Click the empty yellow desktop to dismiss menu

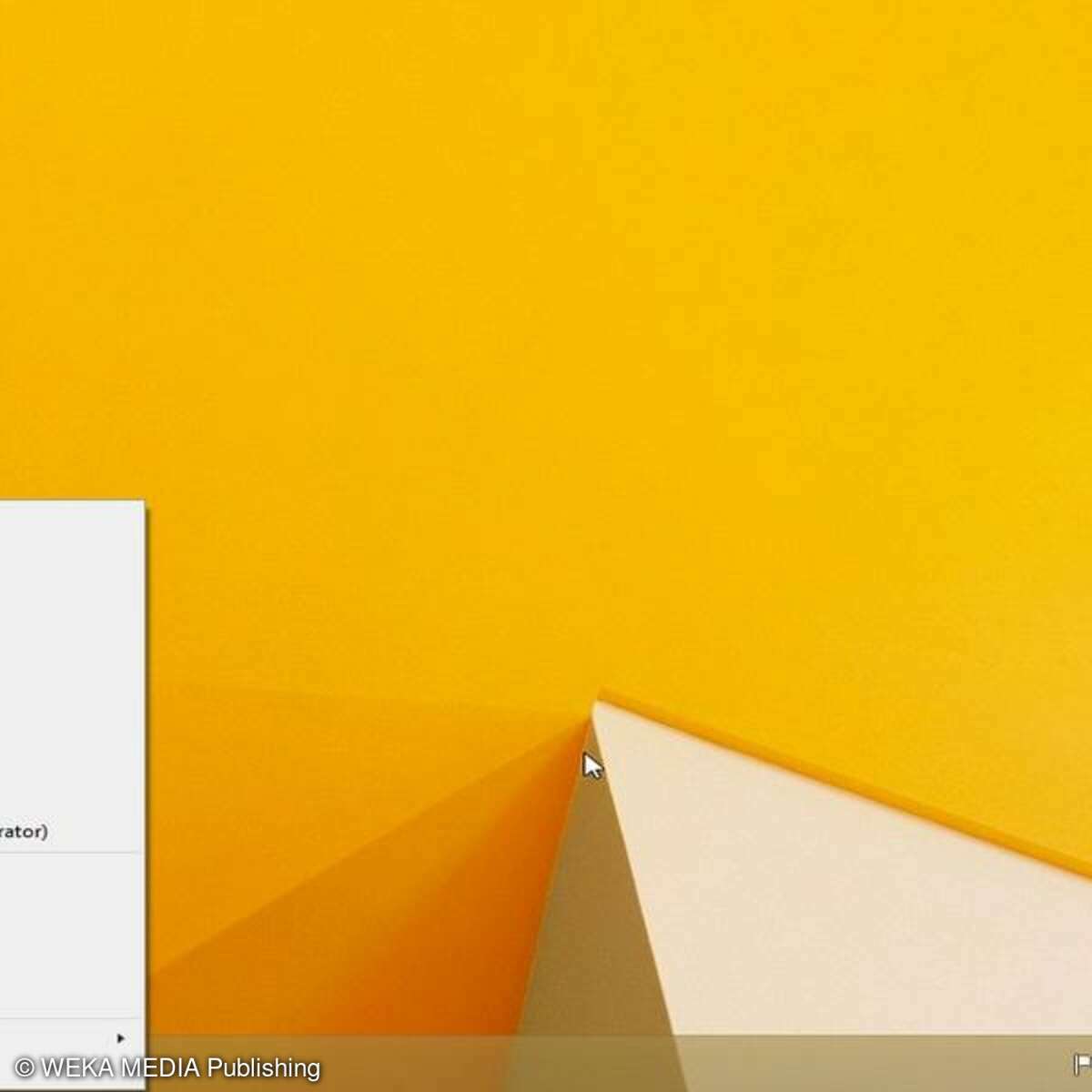pos(546,273)
